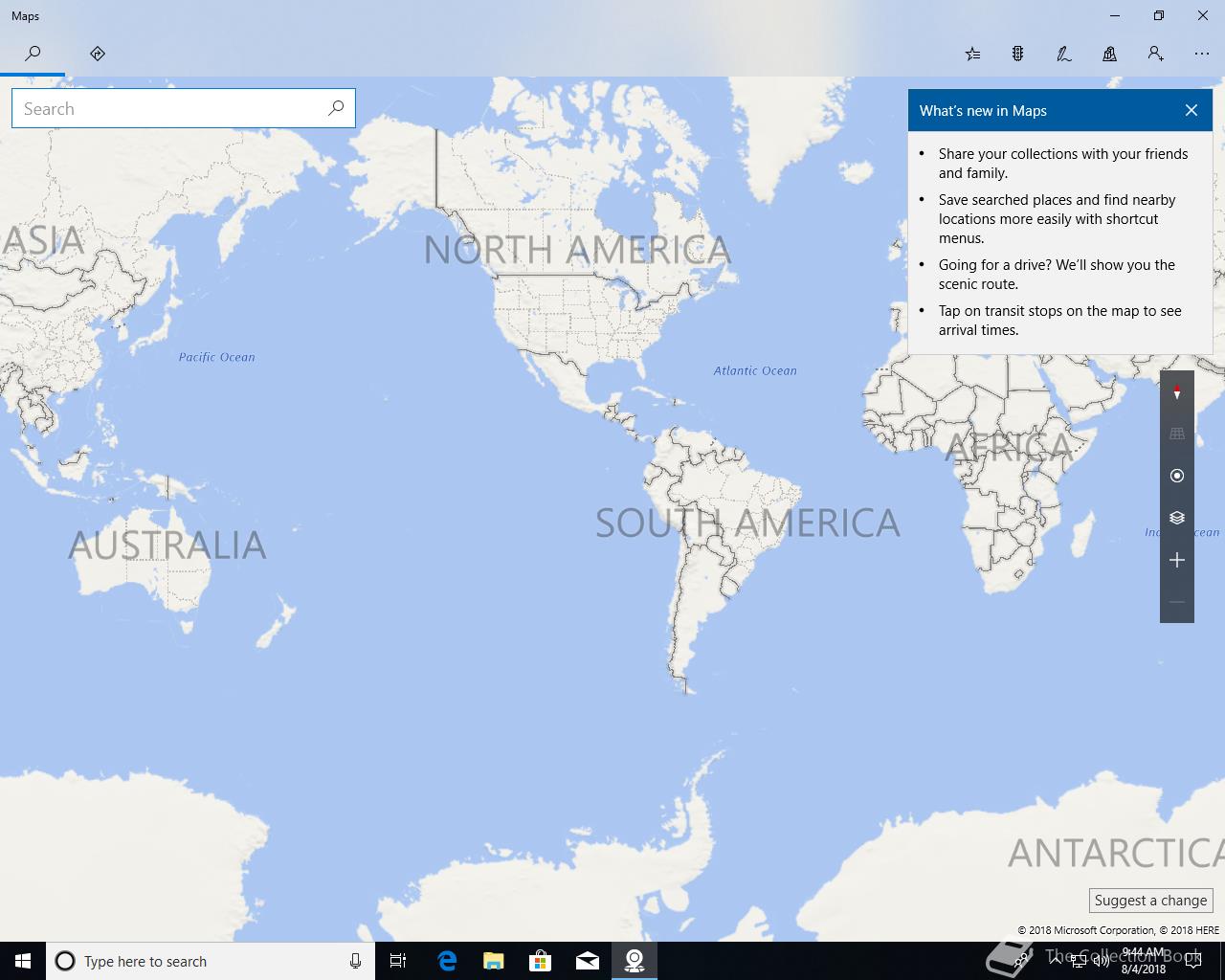
Task: Zoom out with the minus button
Action: 1177,602
